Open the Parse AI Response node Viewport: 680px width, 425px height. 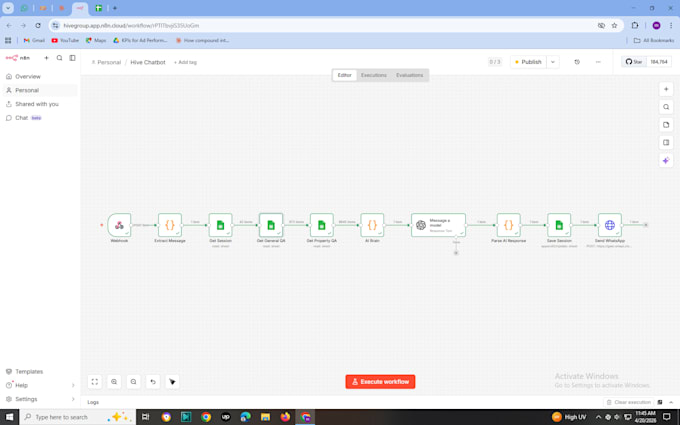pos(508,225)
